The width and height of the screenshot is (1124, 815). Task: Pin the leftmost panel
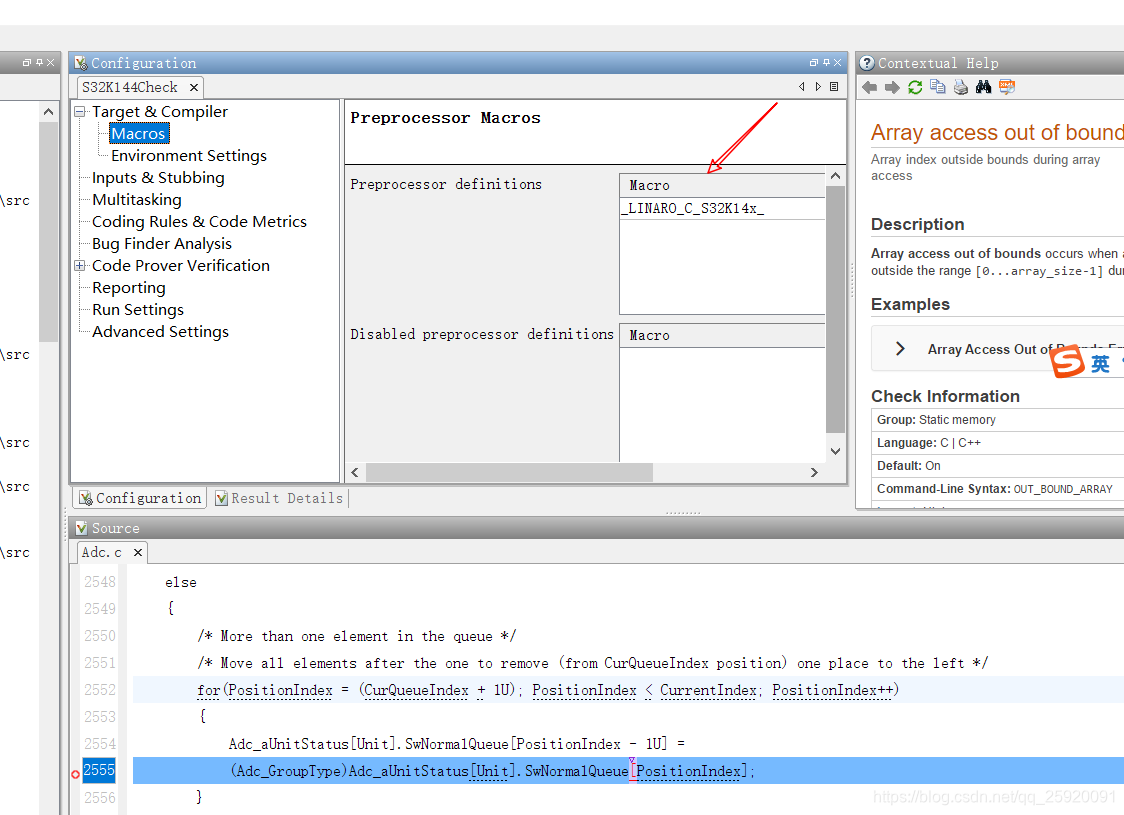(39, 63)
